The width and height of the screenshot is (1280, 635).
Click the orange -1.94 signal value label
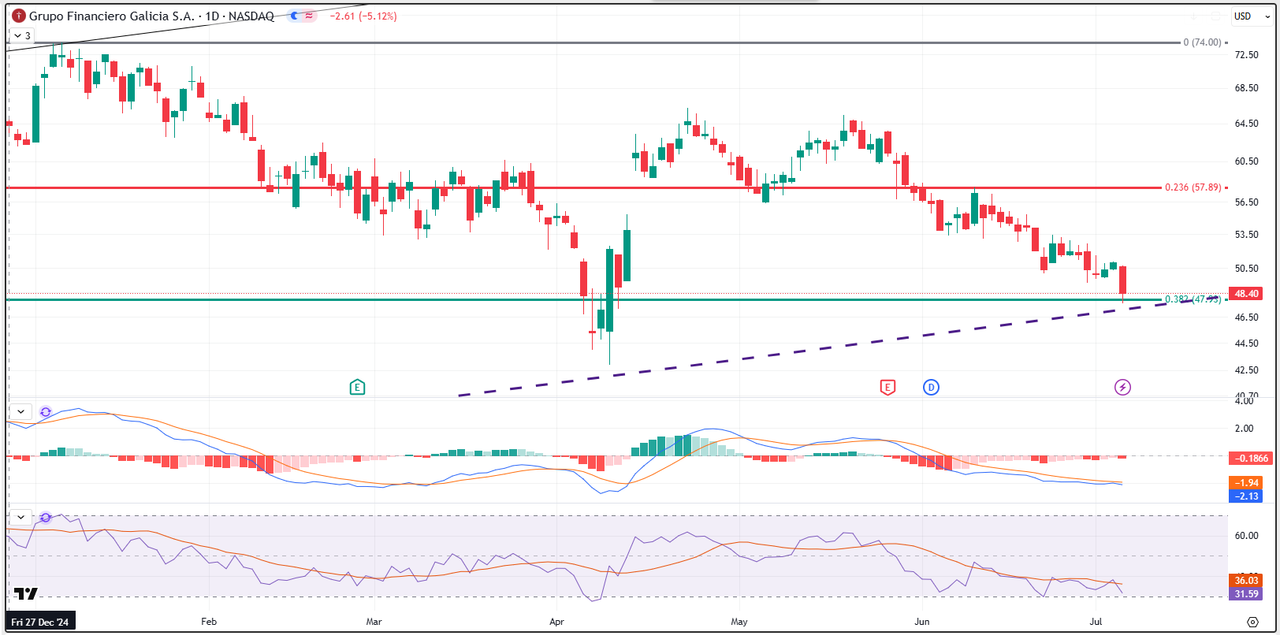(x=1247, y=482)
